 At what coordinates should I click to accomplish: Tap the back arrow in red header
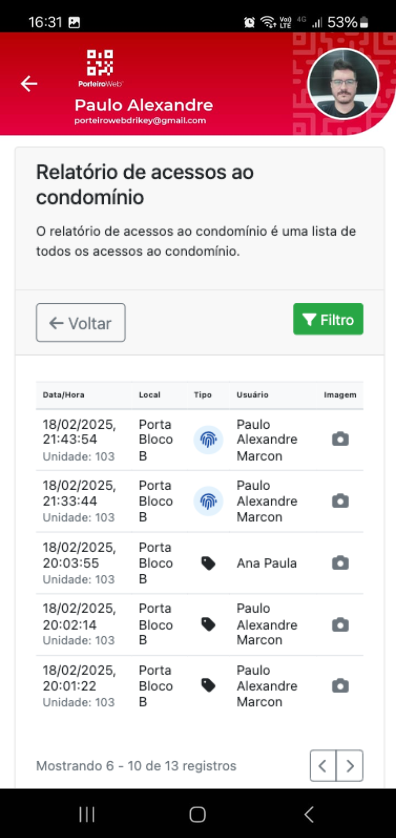click(29, 83)
